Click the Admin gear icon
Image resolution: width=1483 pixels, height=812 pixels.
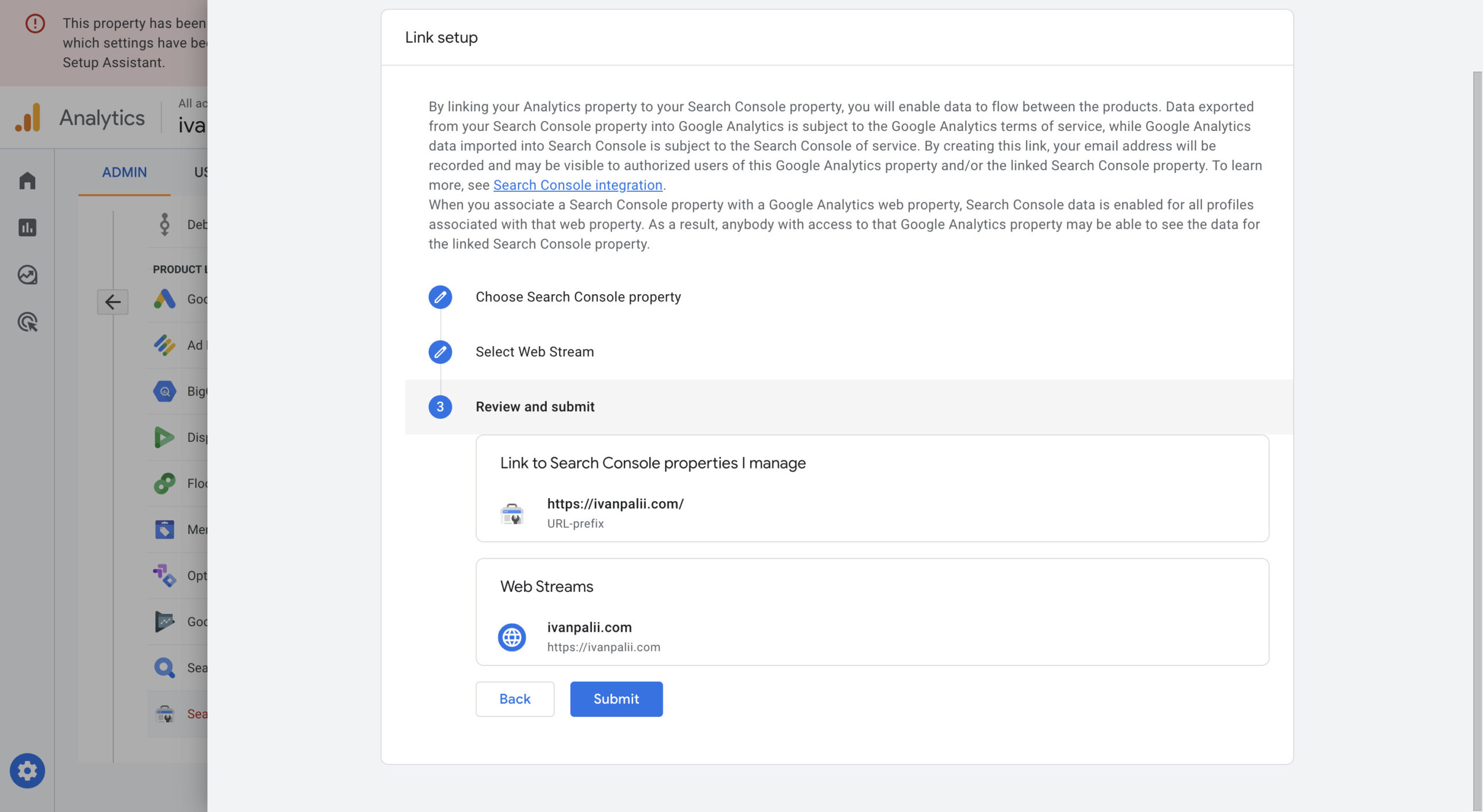click(27, 770)
